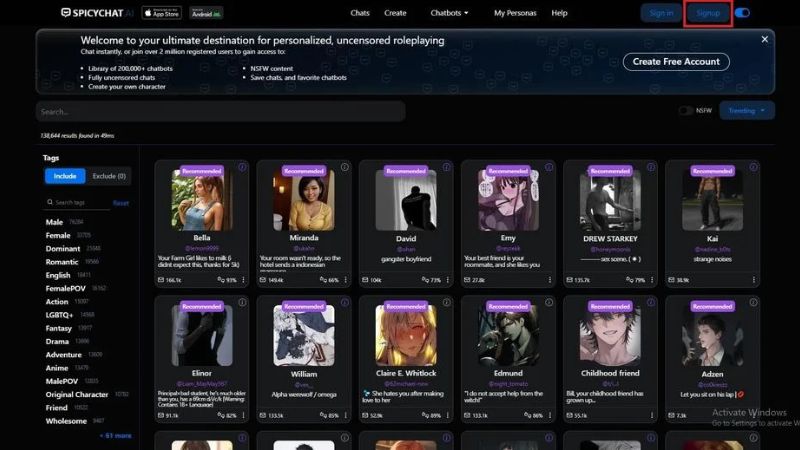Filter by the English tag
The height and width of the screenshot is (450, 800).
click(58, 275)
